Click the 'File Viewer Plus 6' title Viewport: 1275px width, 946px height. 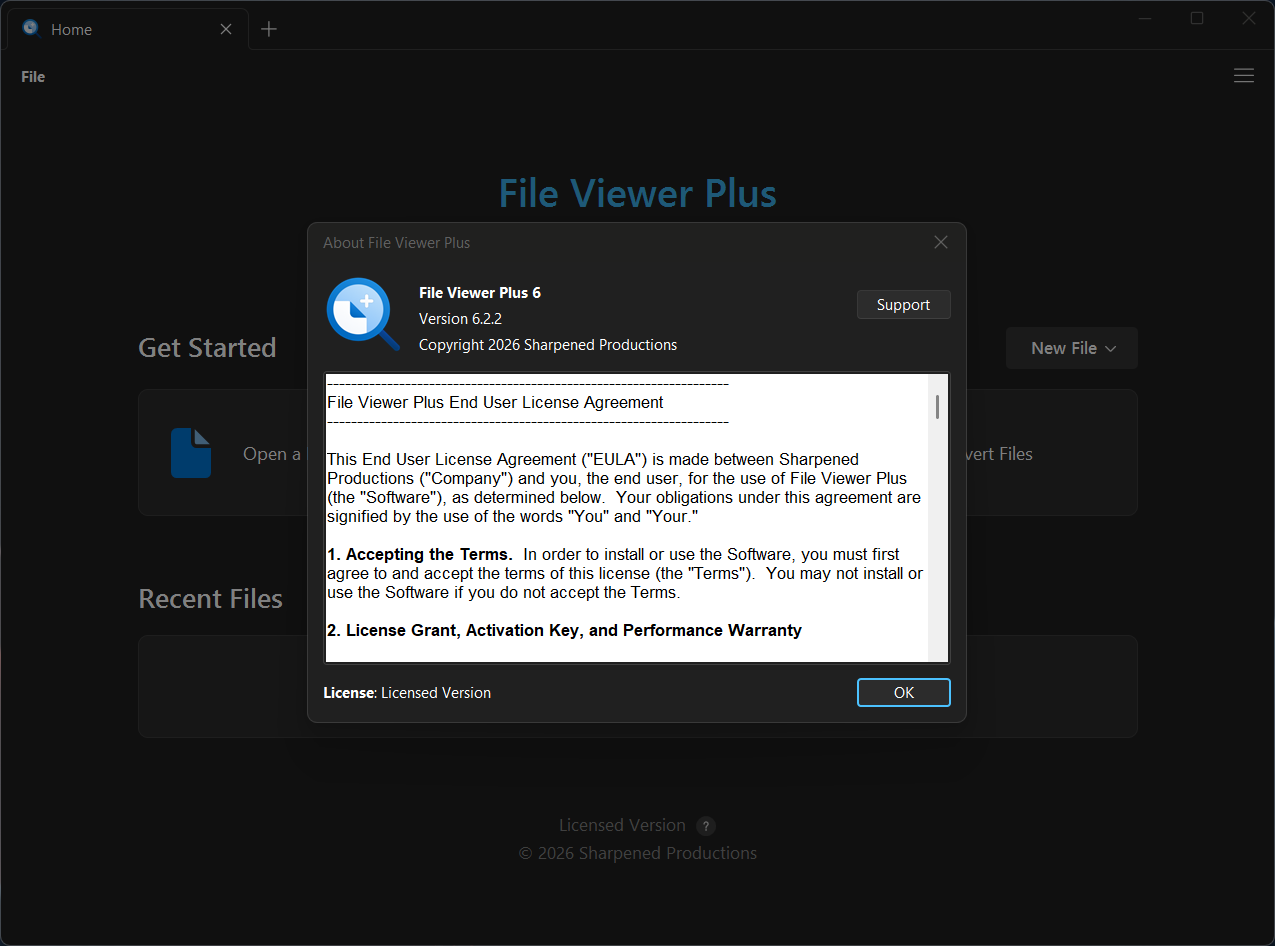point(480,292)
